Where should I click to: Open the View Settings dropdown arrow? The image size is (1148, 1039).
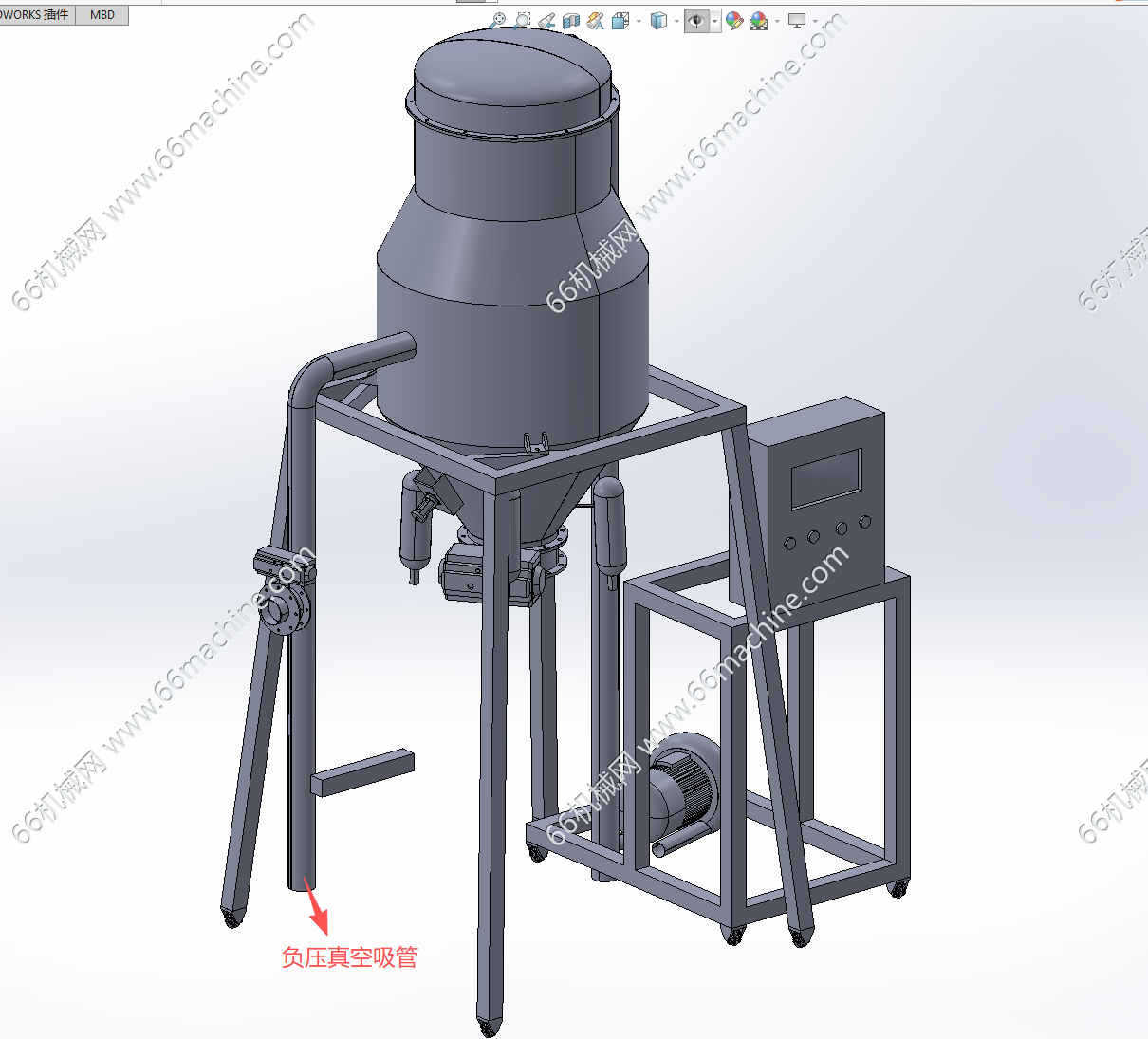click(x=815, y=21)
